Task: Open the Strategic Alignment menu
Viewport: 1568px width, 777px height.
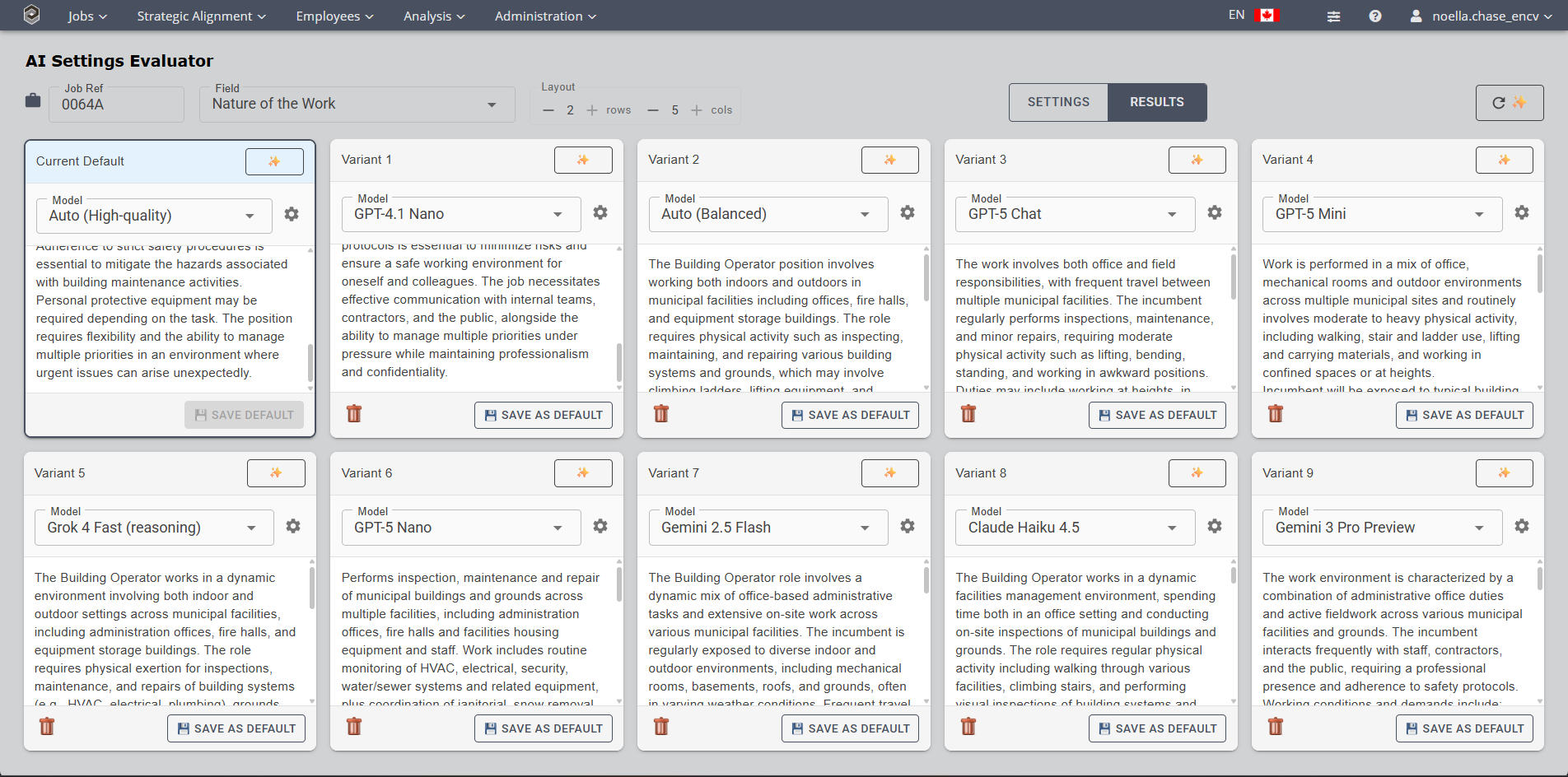Action: click(201, 16)
